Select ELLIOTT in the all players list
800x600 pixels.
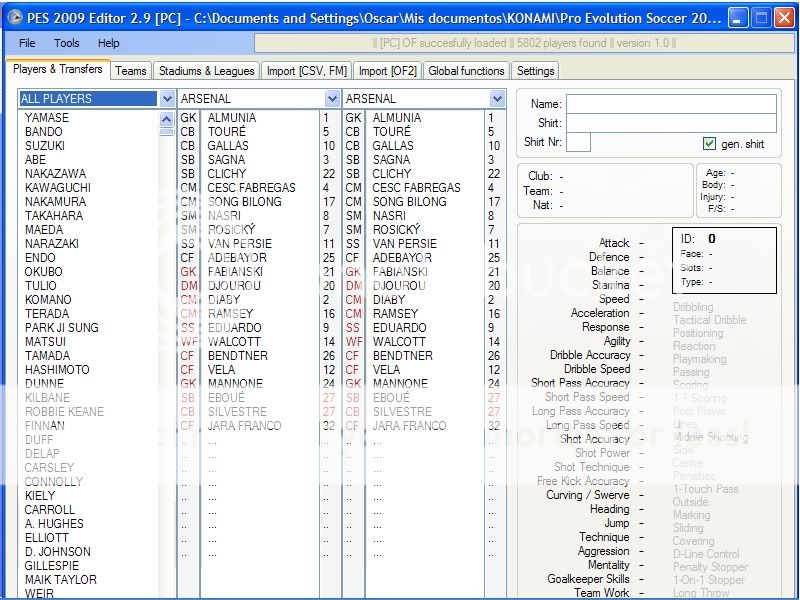click(46, 538)
